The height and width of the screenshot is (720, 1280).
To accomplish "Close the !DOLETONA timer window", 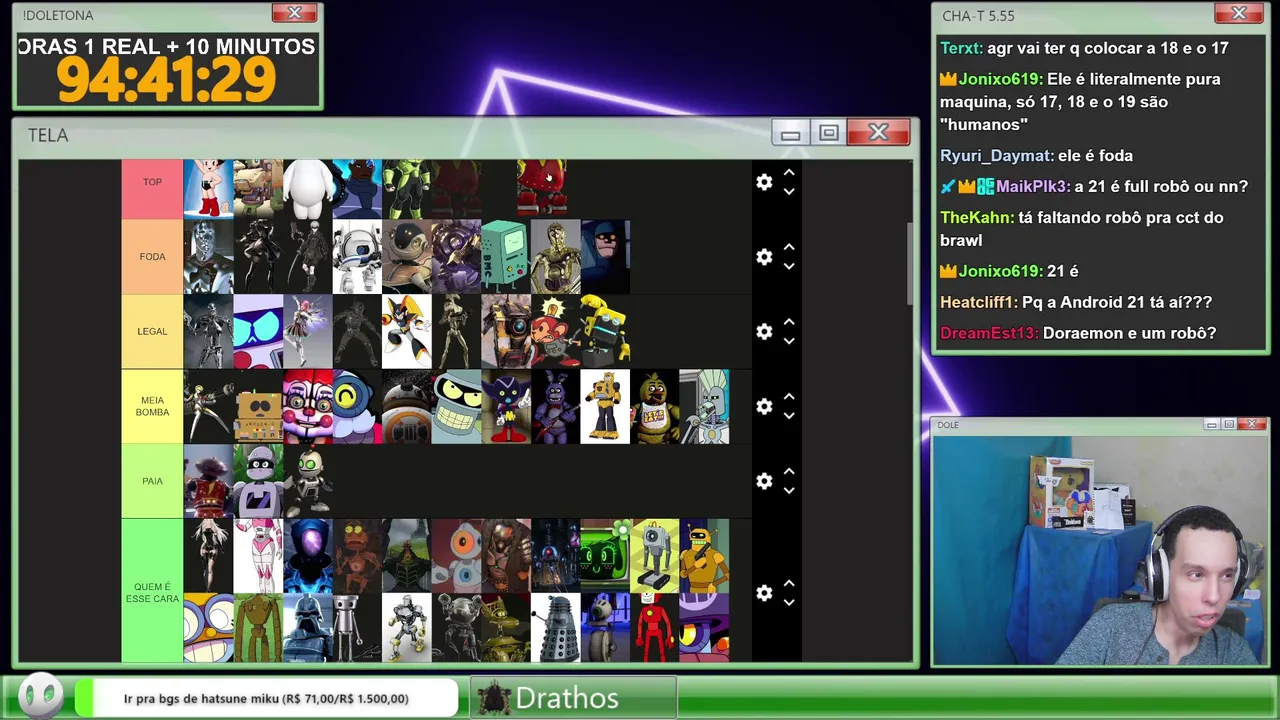I will 294,13.
